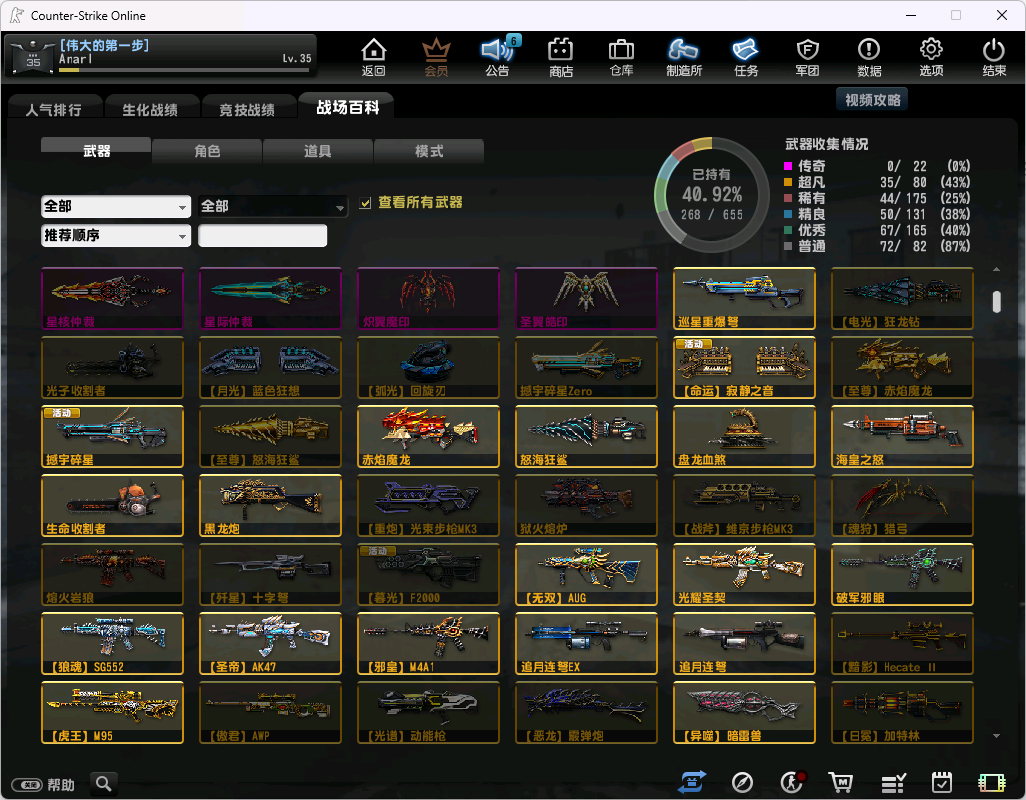Click the magnifier search icon at bottom

103,783
